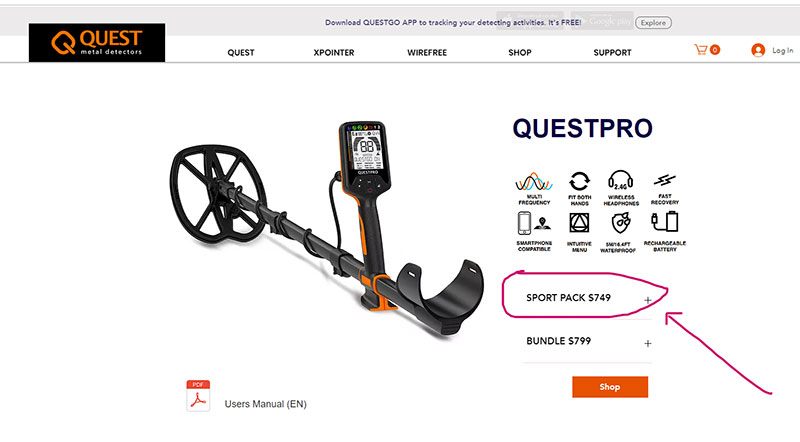Open the Users Manual PDF icon
This screenshot has width=800, height=442.
(x=198, y=396)
